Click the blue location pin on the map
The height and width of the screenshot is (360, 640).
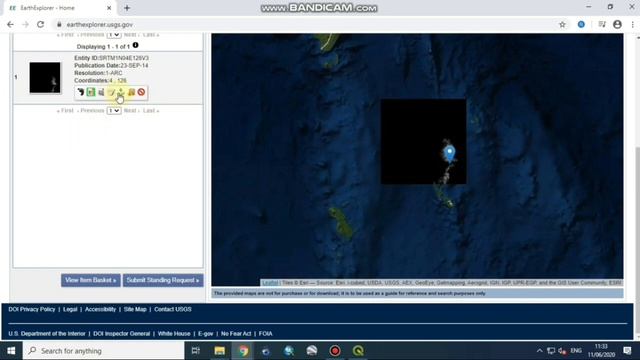click(x=449, y=154)
